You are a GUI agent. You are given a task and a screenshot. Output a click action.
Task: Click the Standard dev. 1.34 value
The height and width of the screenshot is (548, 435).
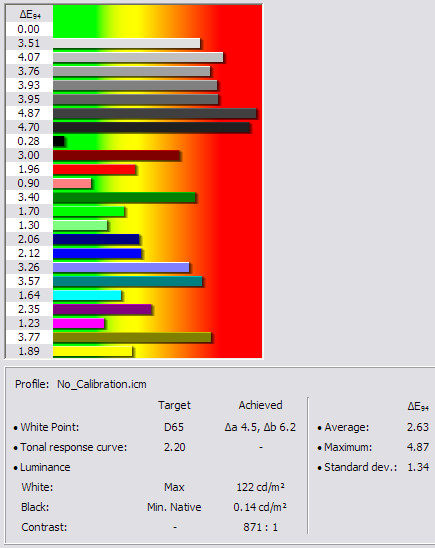(x=418, y=467)
